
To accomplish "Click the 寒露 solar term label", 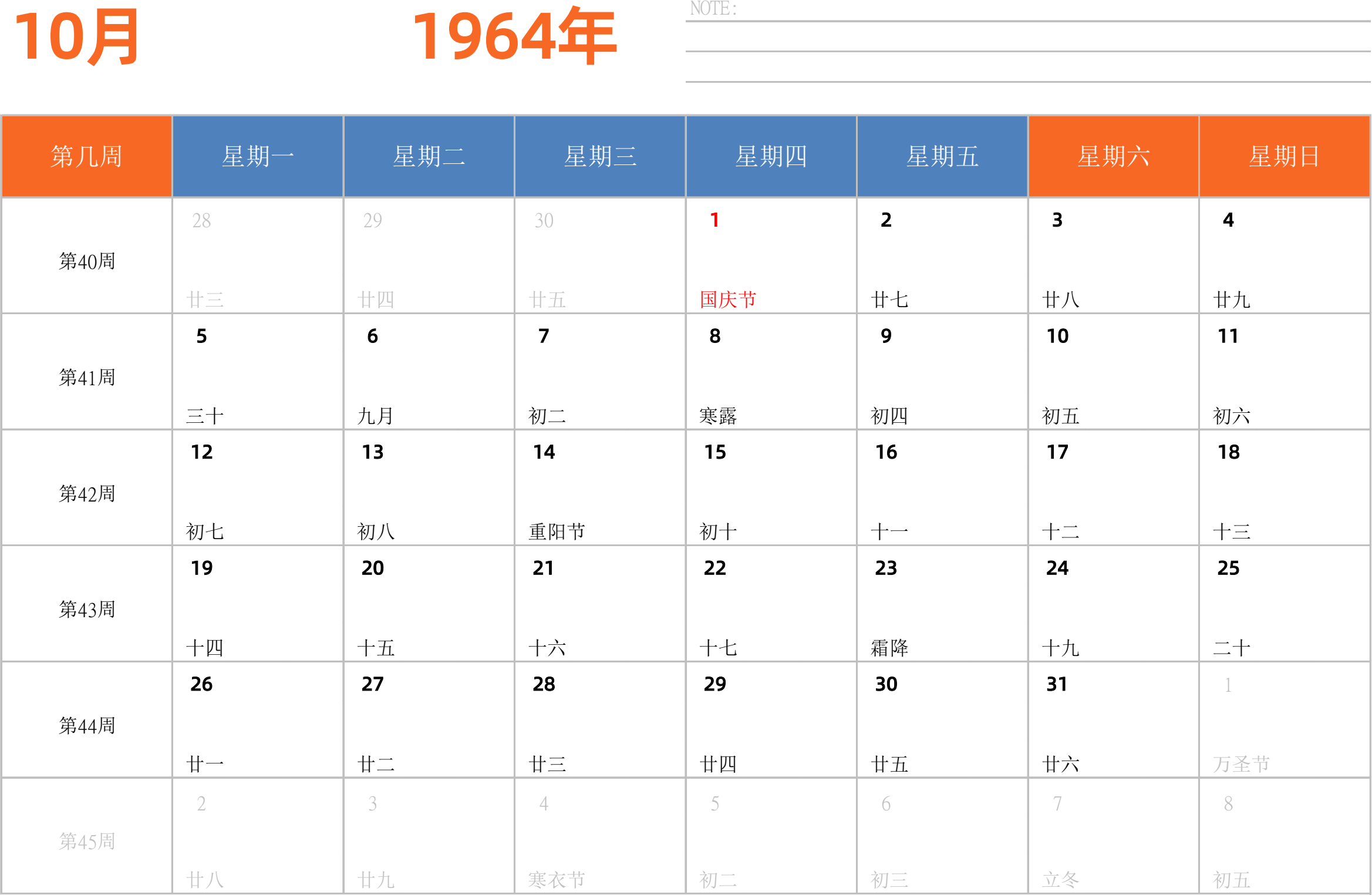I will [718, 416].
